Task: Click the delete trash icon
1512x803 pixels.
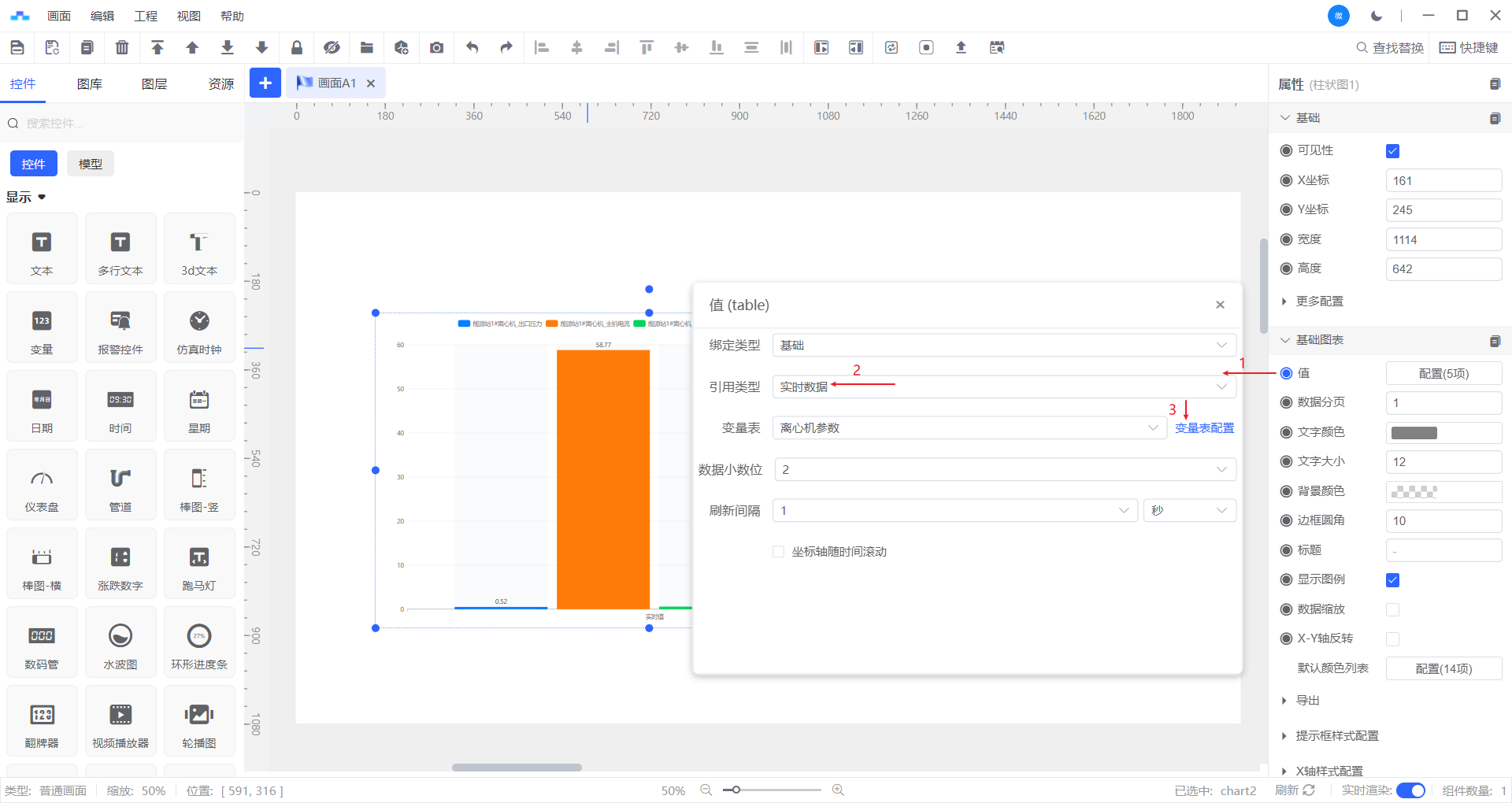Action: [122, 47]
